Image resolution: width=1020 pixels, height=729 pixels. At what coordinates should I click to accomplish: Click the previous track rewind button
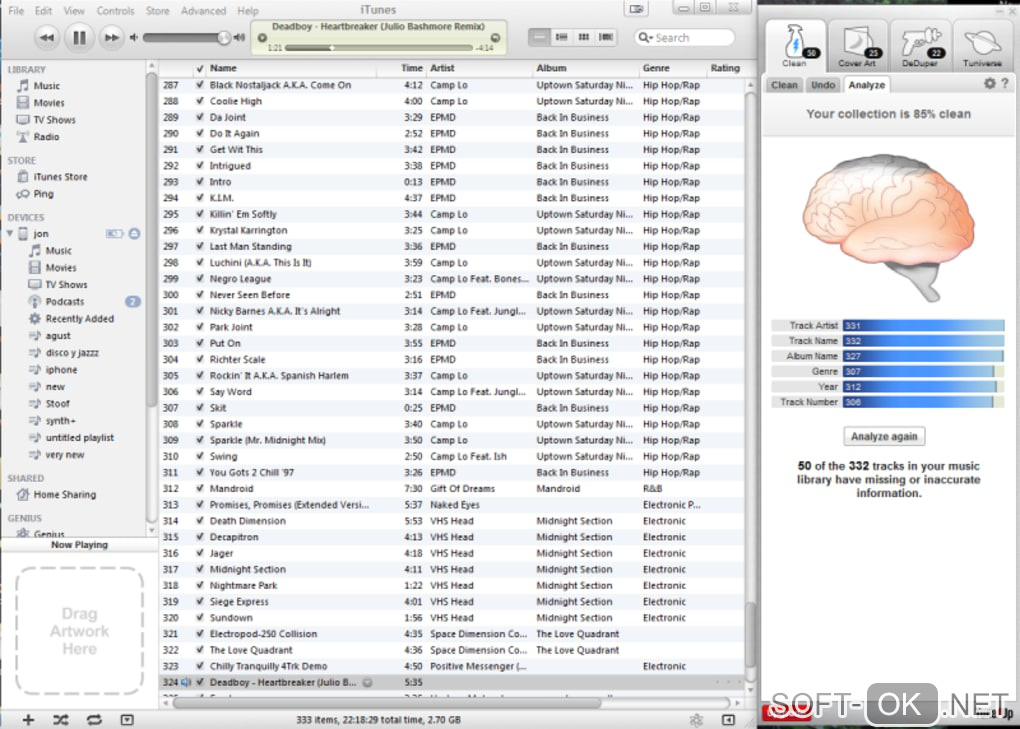click(46, 38)
